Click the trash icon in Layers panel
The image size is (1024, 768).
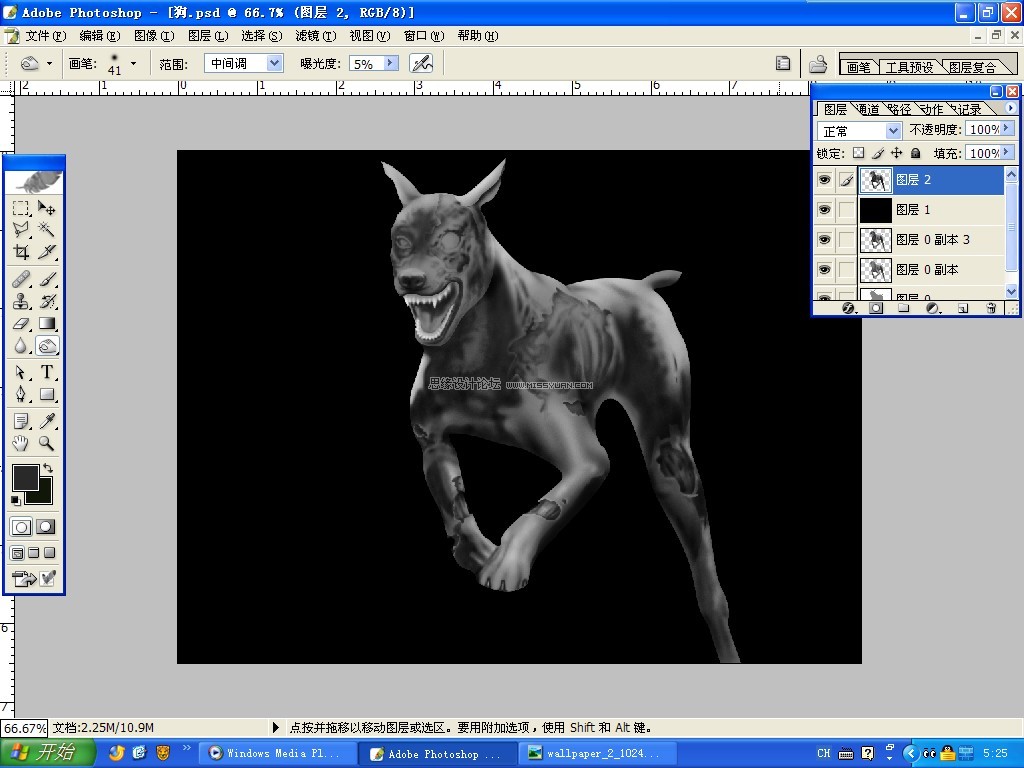(x=991, y=308)
